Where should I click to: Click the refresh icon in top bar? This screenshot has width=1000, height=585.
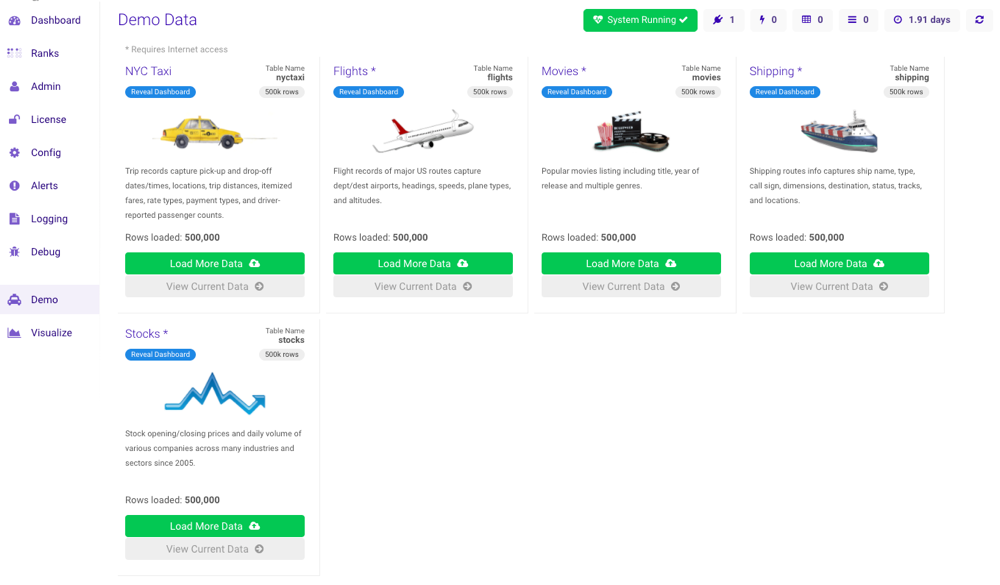[979, 20]
